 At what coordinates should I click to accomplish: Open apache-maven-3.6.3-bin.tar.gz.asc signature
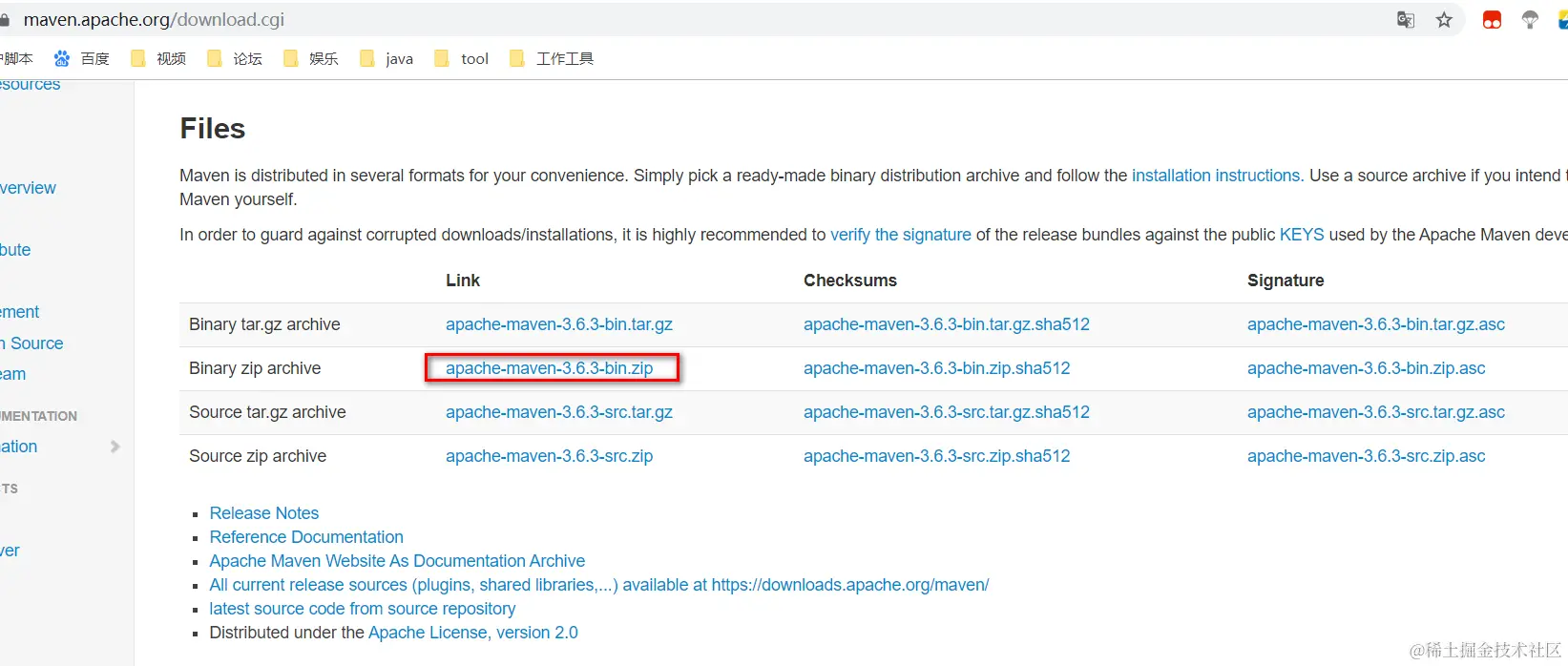pos(1376,324)
